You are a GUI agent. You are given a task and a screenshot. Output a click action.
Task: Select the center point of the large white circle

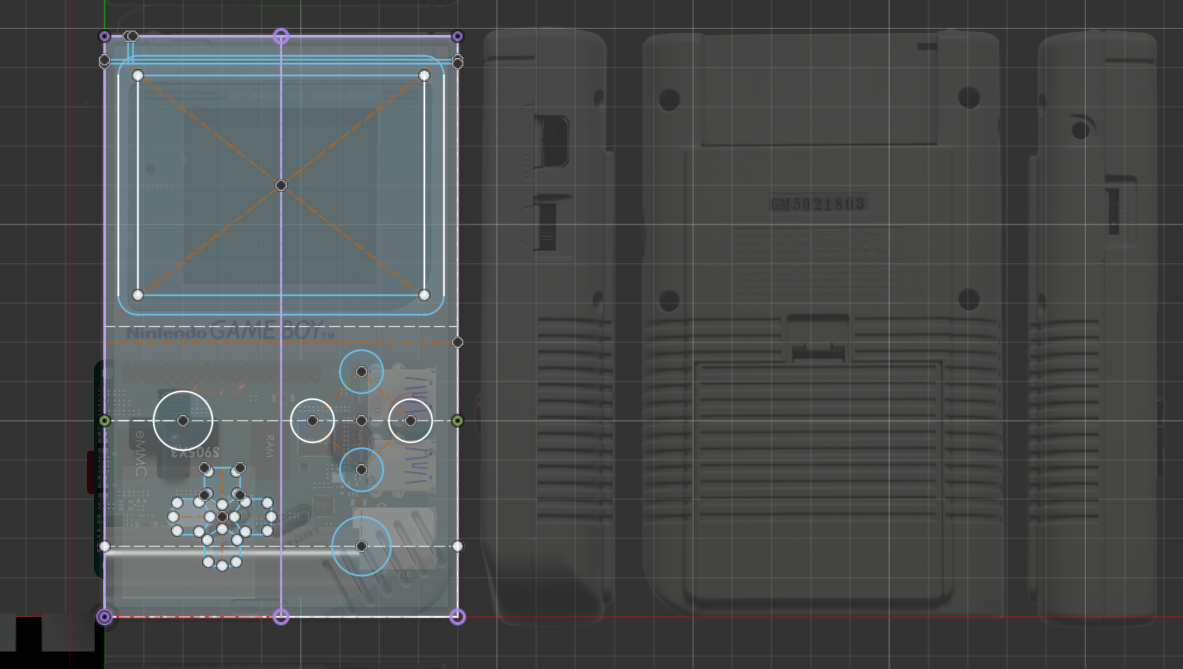click(183, 421)
